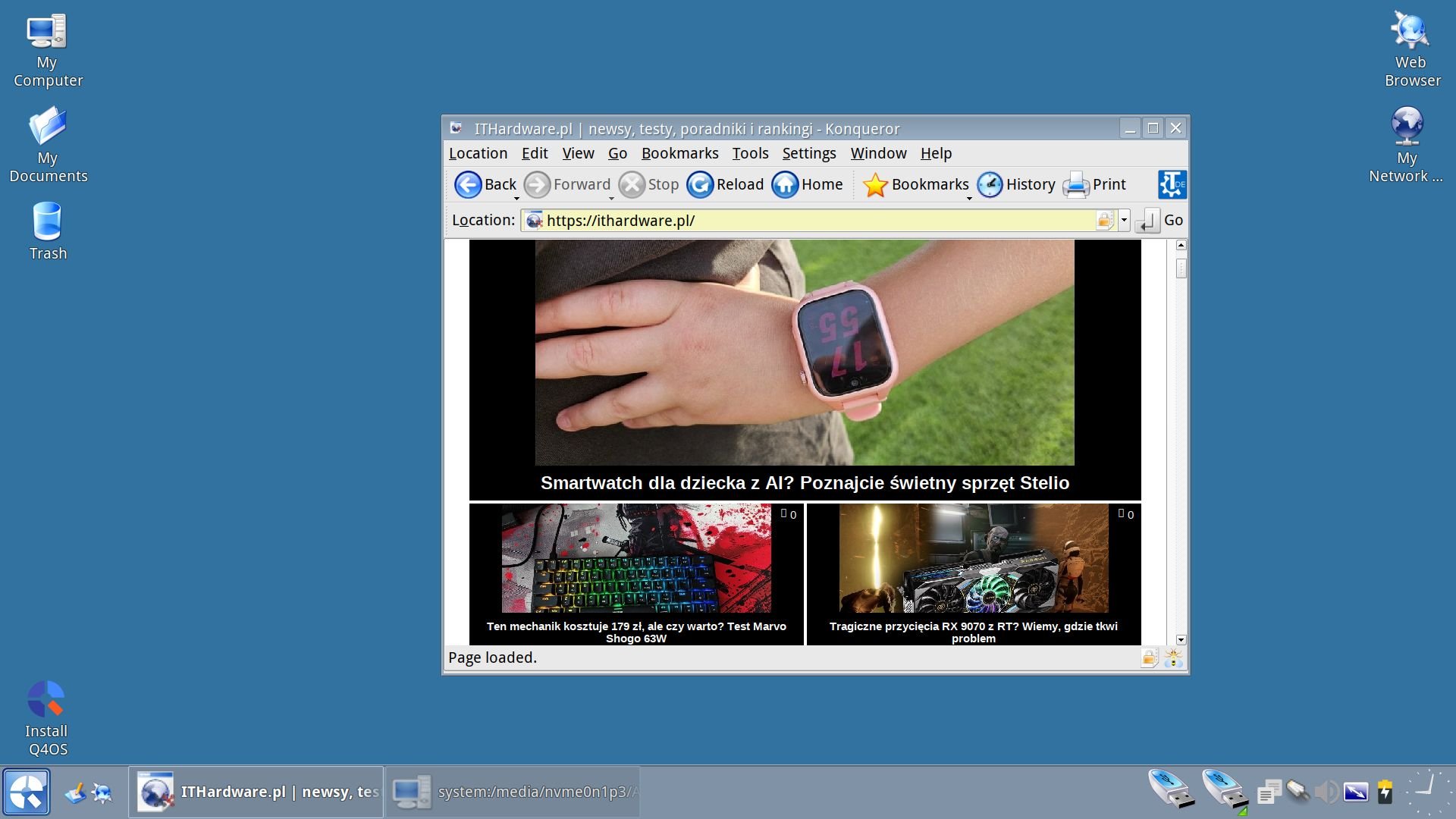Click the vertical scrollbar handle
The image size is (1456, 819).
point(1181,268)
